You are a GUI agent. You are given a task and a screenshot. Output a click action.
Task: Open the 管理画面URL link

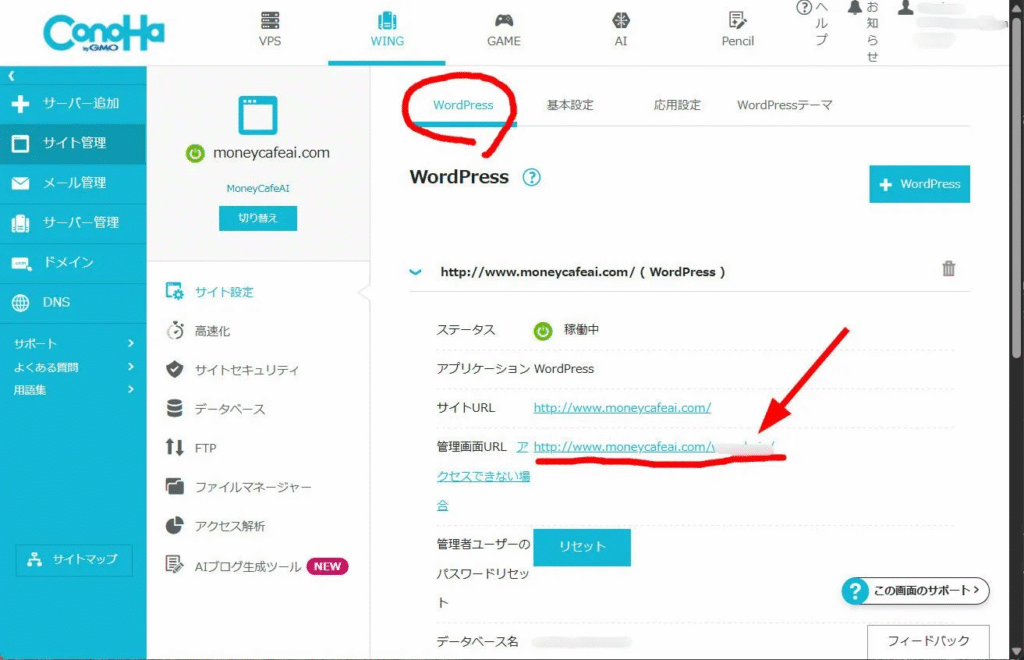pos(654,447)
